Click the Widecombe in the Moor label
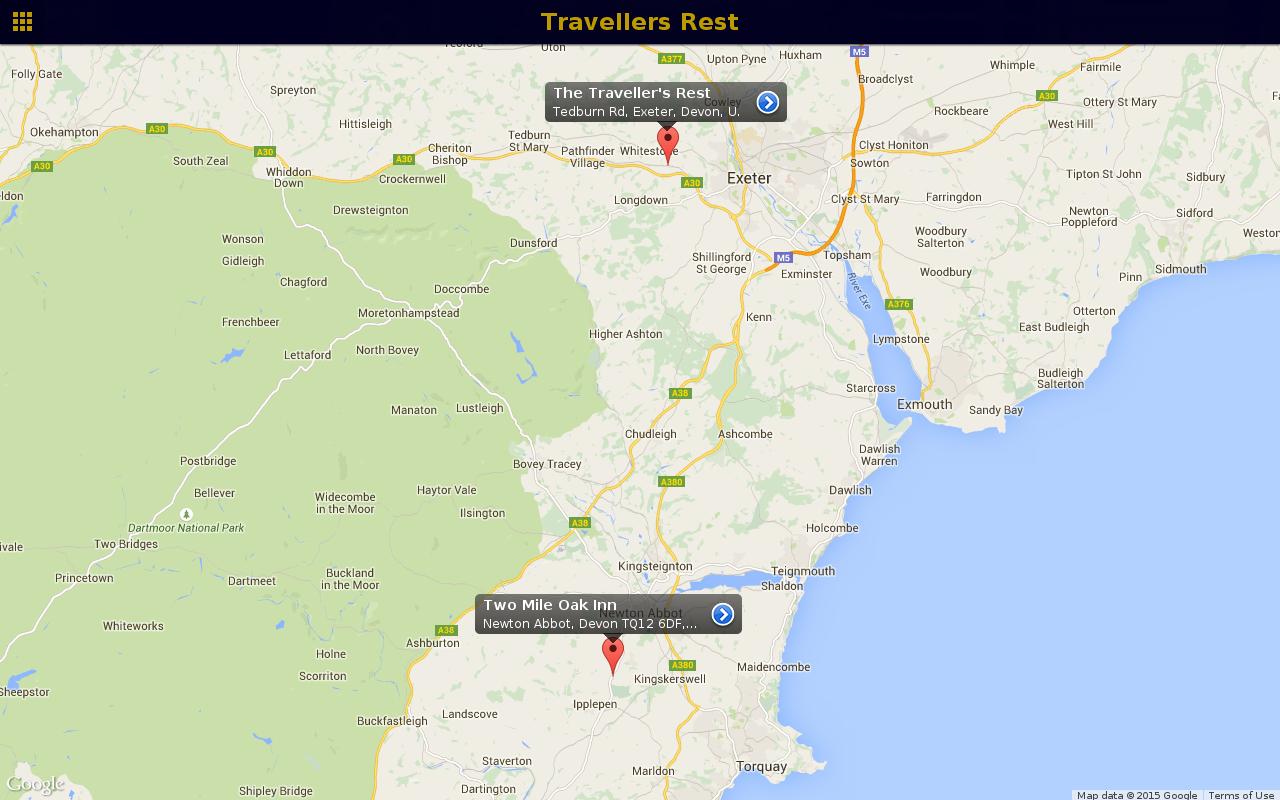1280x800 pixels. pos(345,503)
